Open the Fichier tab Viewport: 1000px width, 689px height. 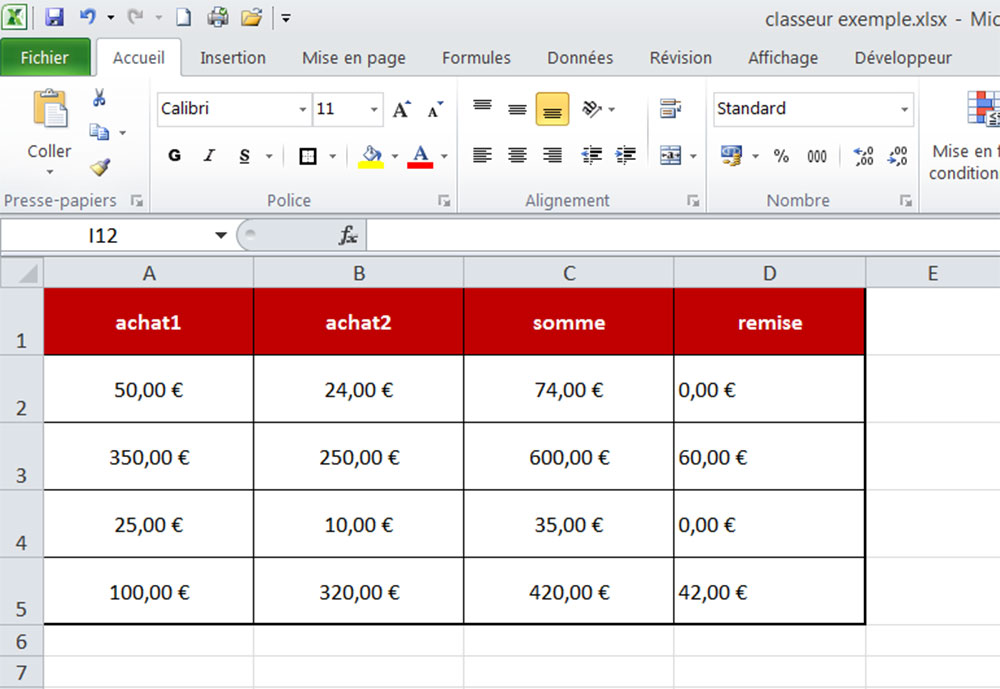click(45, 57)
